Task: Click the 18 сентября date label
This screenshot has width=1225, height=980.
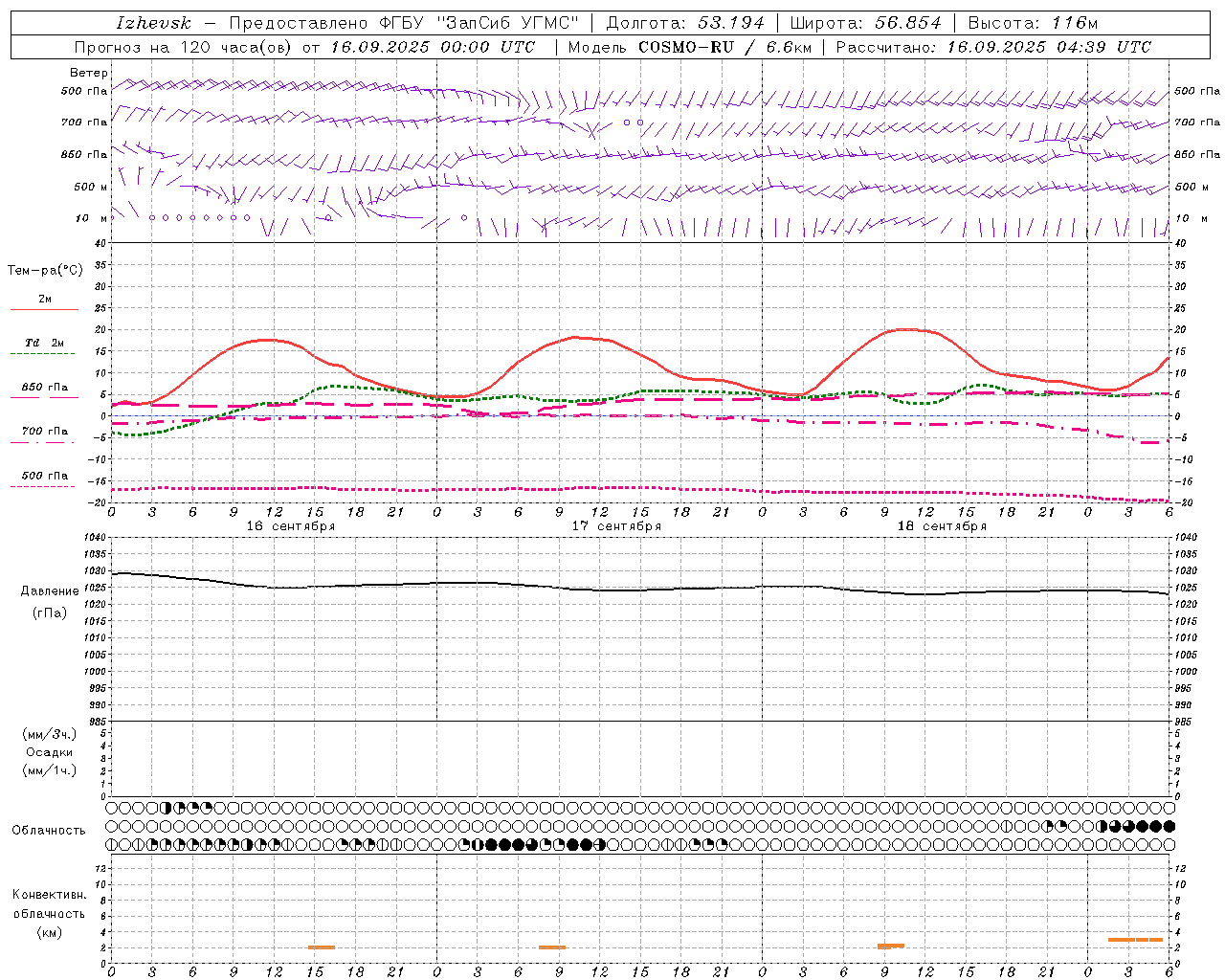Action: pyautogui.click(x=942, y=526)
